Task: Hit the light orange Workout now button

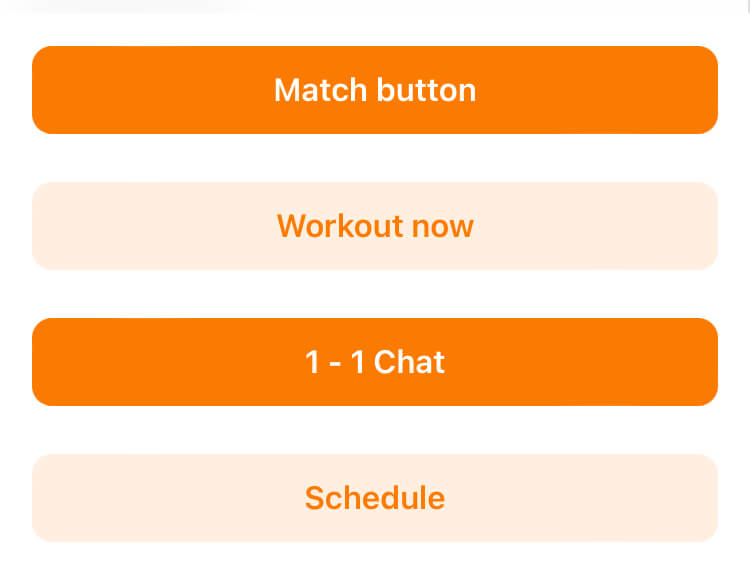Action: [375, 226]
